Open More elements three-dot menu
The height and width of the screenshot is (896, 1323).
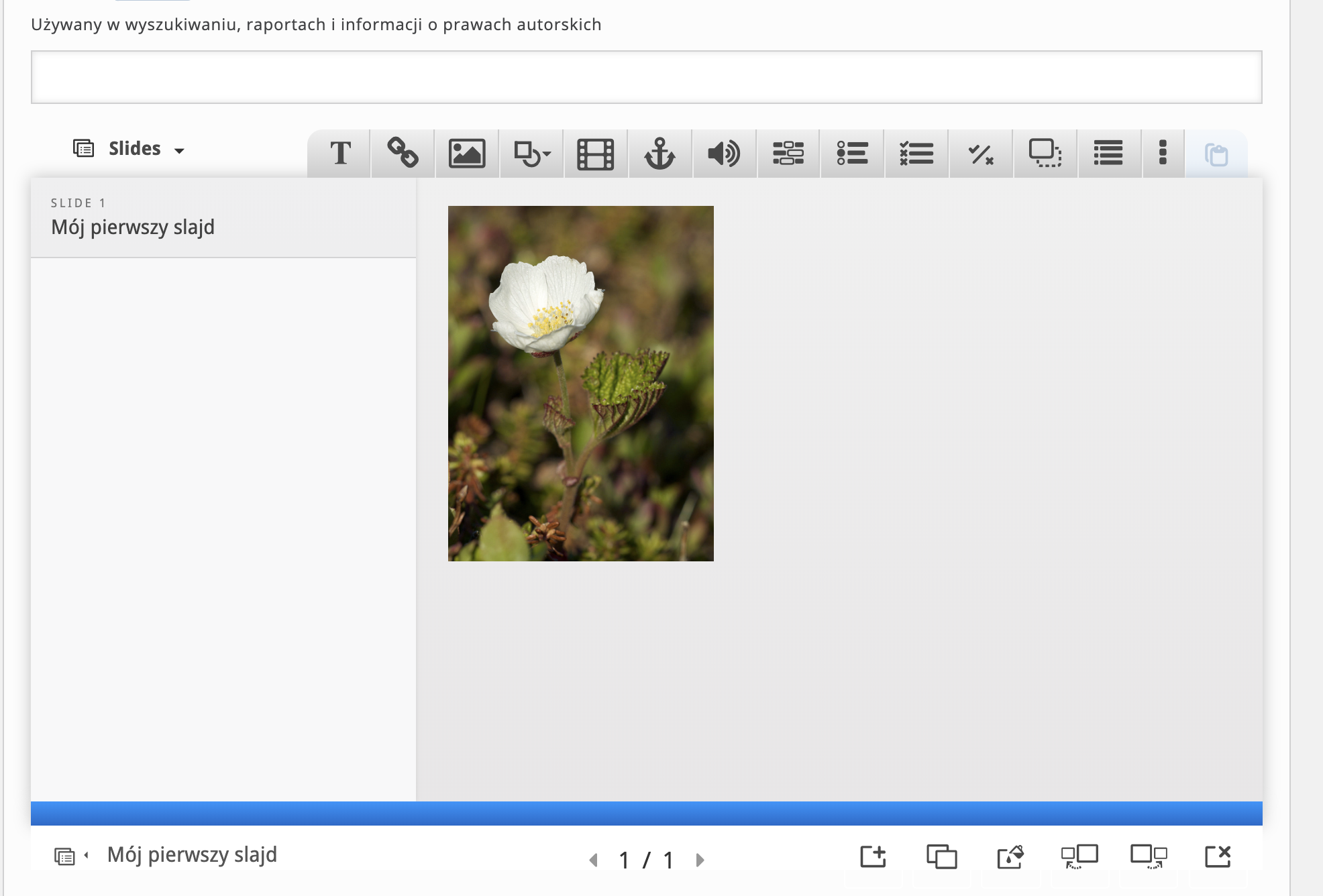coord(1163,154)
